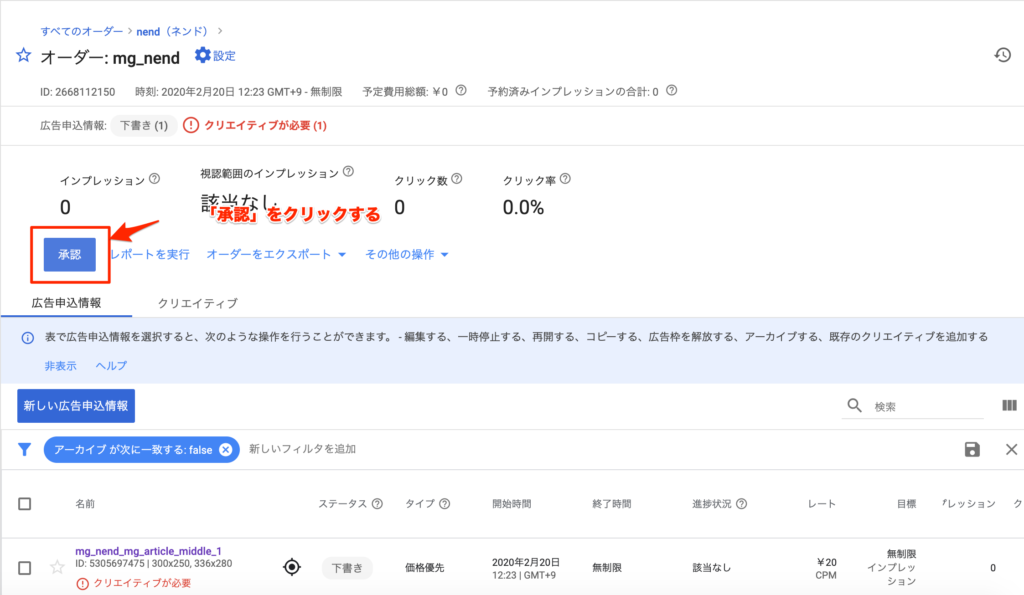This screenshot has height=595, width=1024.
Task: Open help icon beside 進捗状況 column
Action: pos(741,504)
